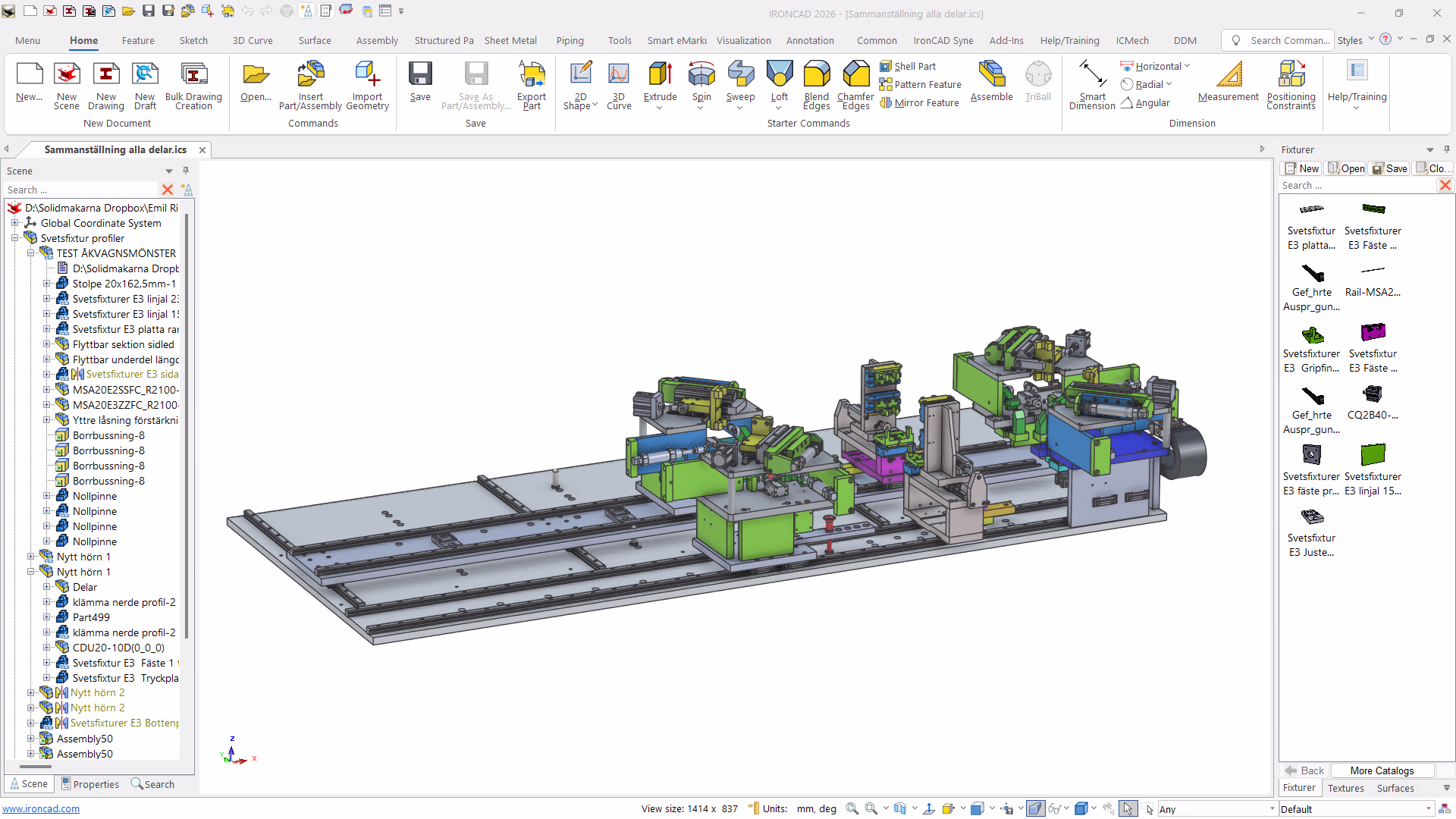Open the Horizontal dimension dropdown
This screenshot has height=819, width=1456.
pos(1188,66)
